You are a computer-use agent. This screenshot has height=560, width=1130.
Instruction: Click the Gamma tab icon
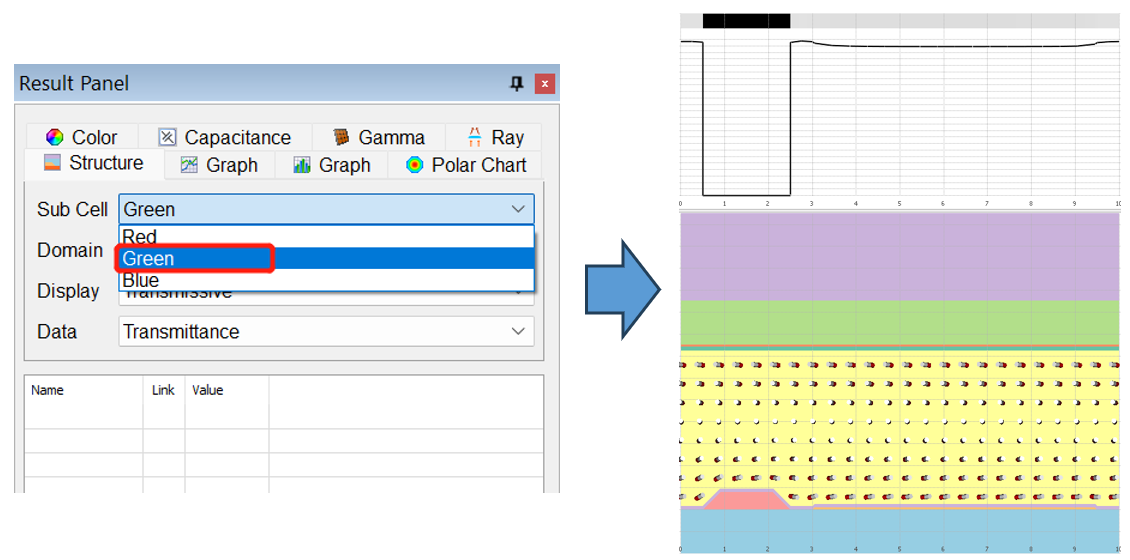coord(342,138)
